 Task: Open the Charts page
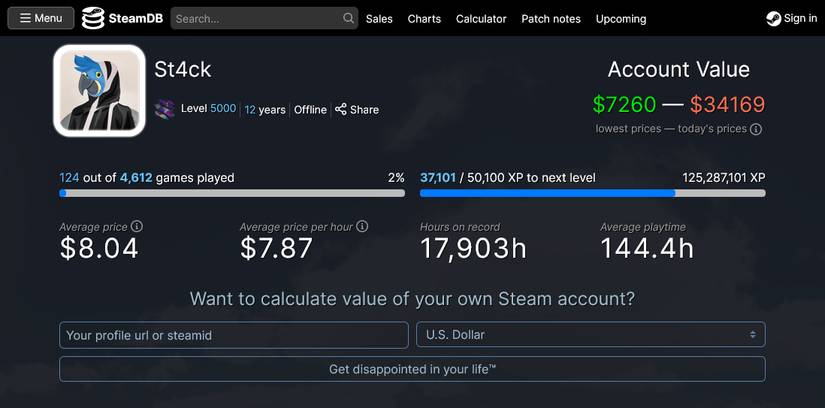tap(424, 18)
